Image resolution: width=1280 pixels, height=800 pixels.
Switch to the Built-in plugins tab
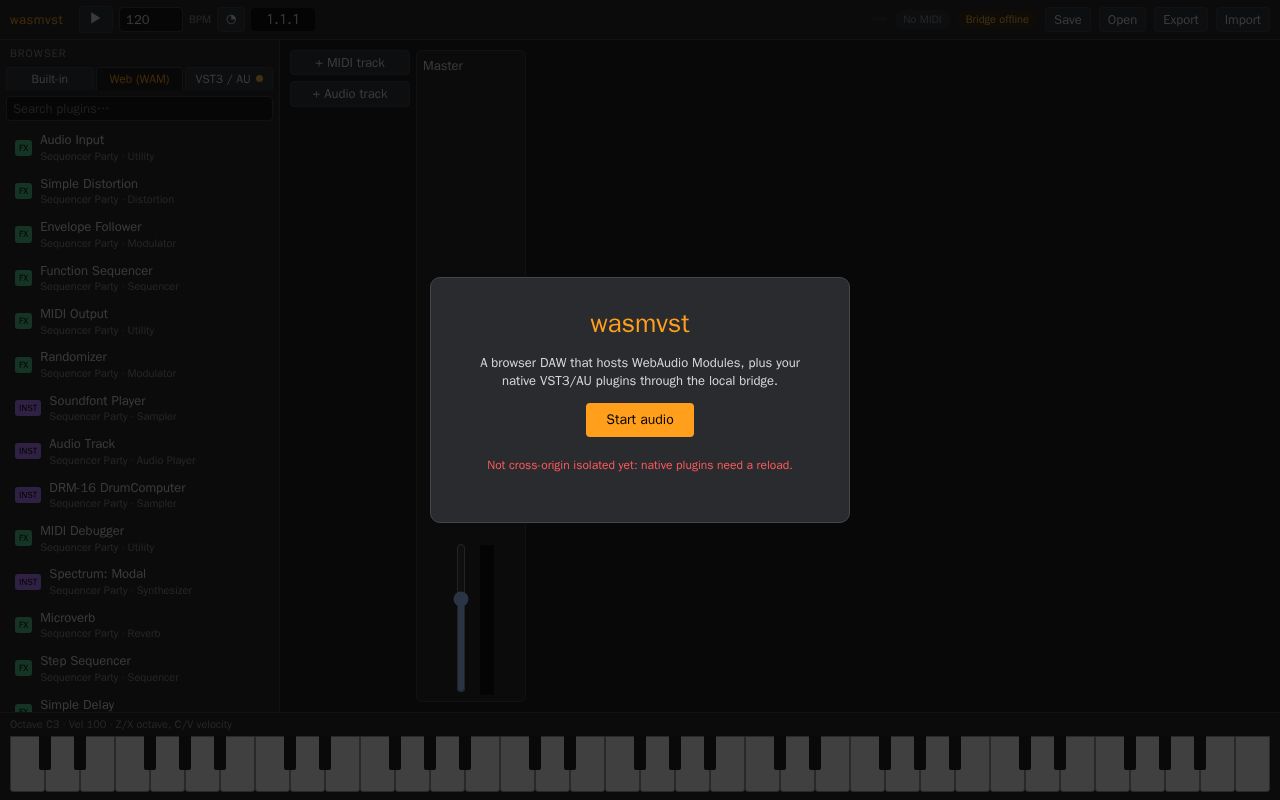point(50,79)
